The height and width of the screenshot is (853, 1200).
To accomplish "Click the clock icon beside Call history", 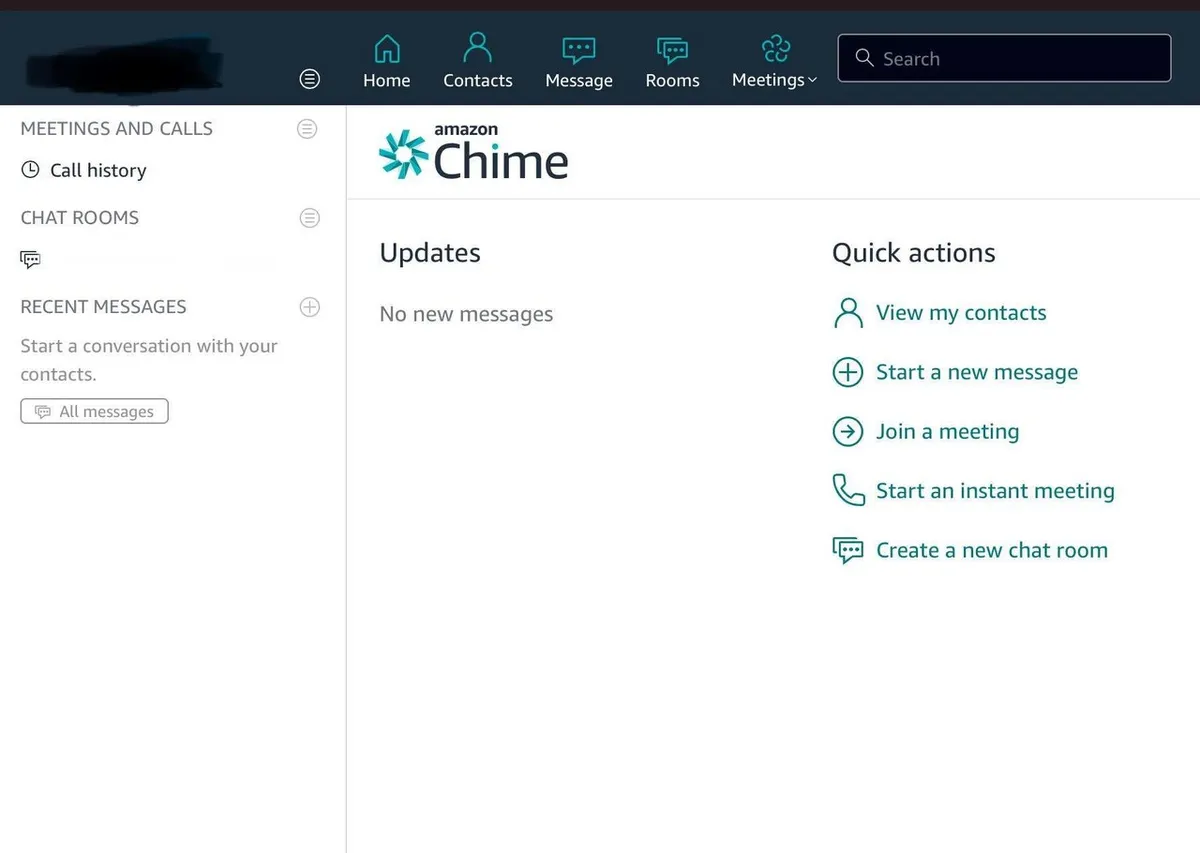I will click(x=31, y=170).
